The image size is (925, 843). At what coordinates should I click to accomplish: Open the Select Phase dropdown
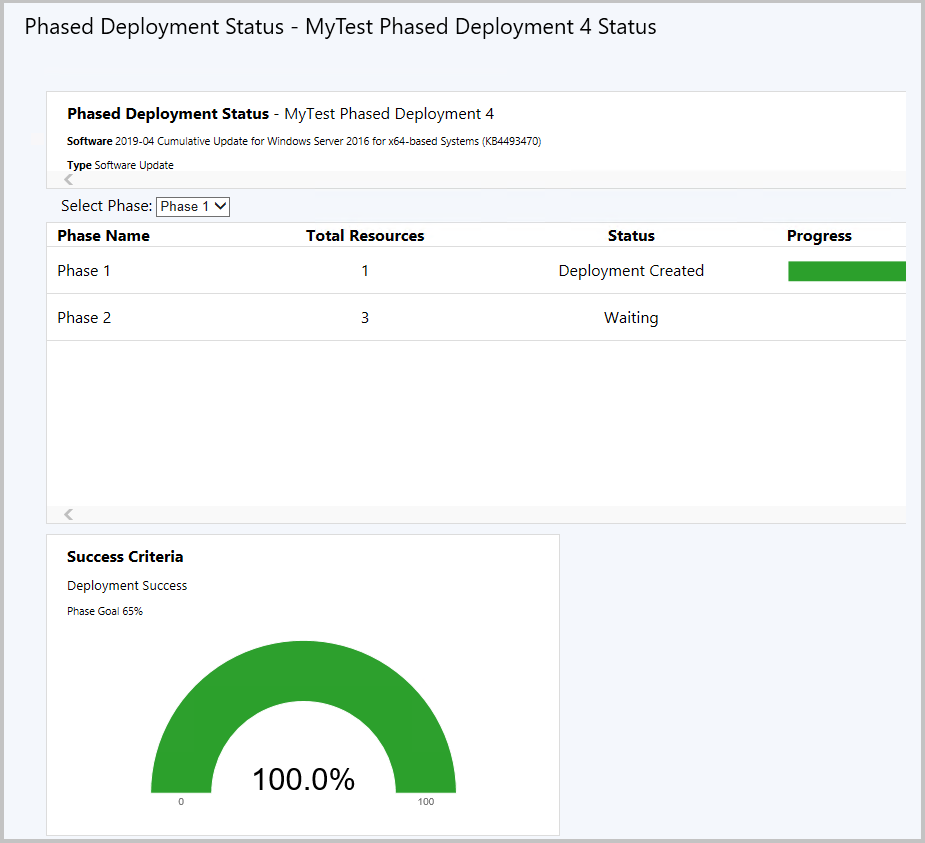pos(194,206)
